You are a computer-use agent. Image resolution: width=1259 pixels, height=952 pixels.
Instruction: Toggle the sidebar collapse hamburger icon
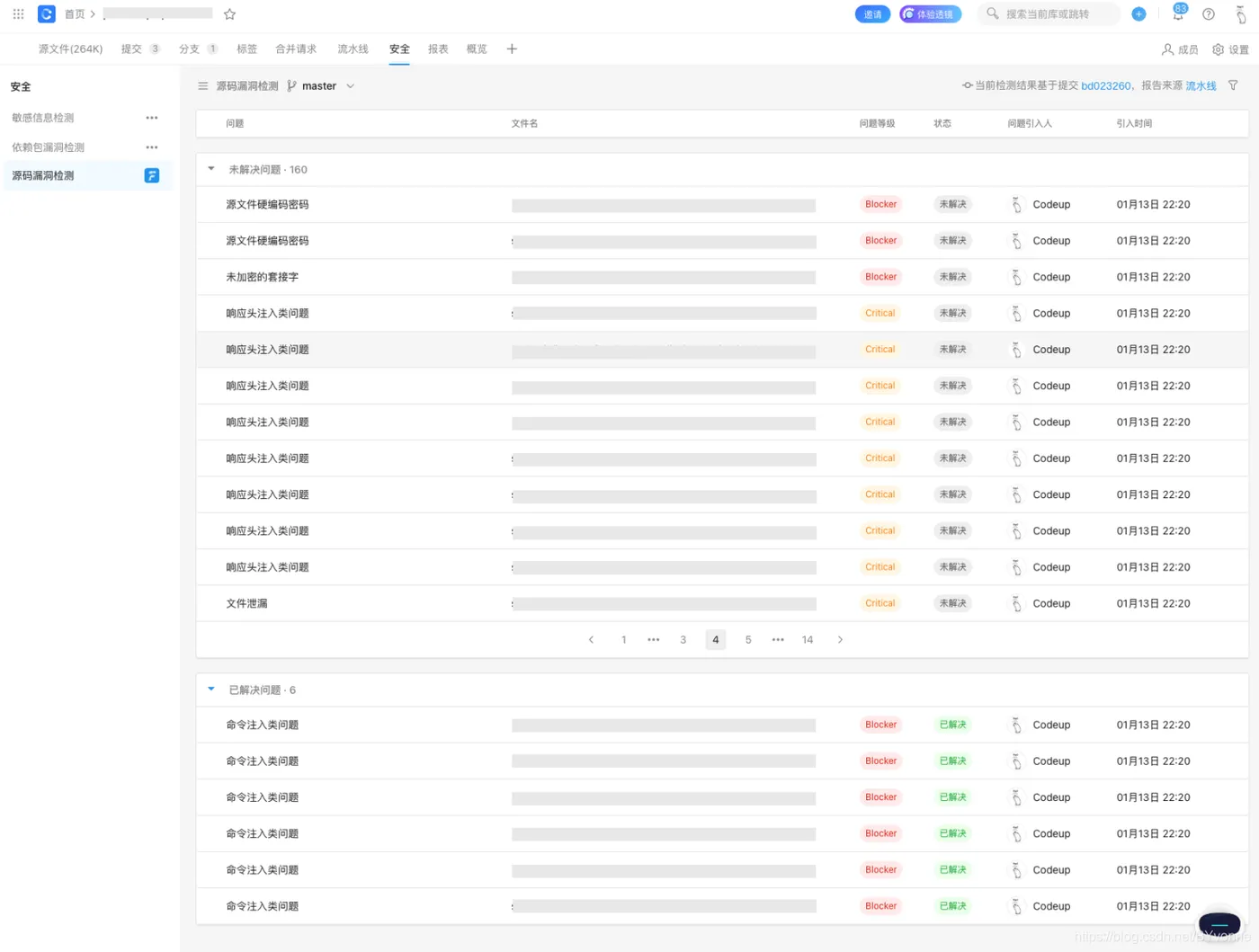click(x=203, y=86)
